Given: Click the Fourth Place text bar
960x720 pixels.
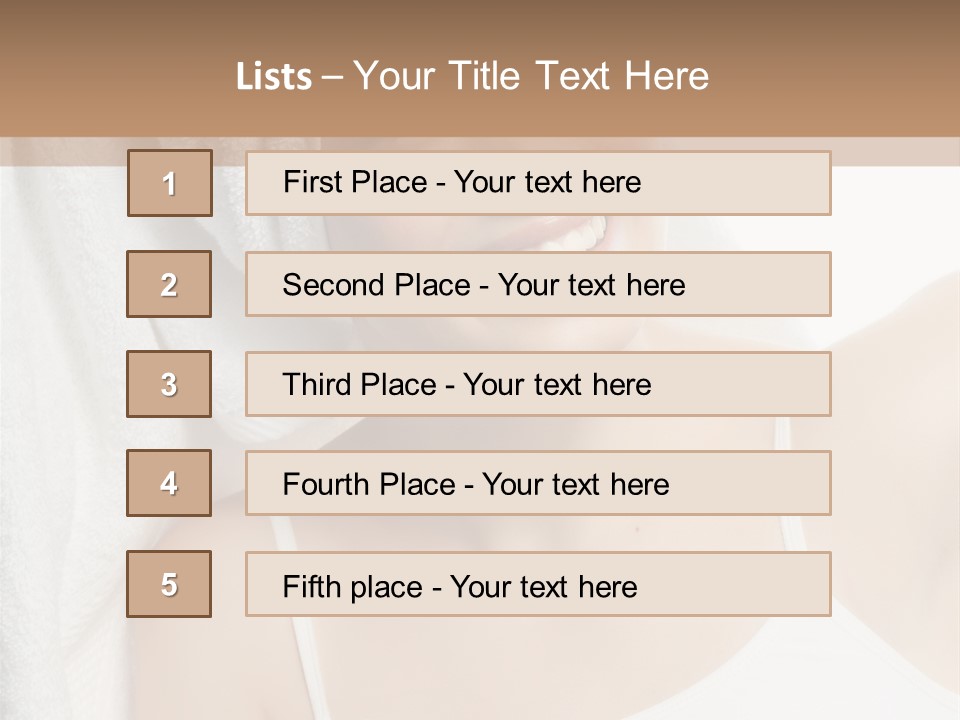Looking at the screenshot, I should click(538, 483).
